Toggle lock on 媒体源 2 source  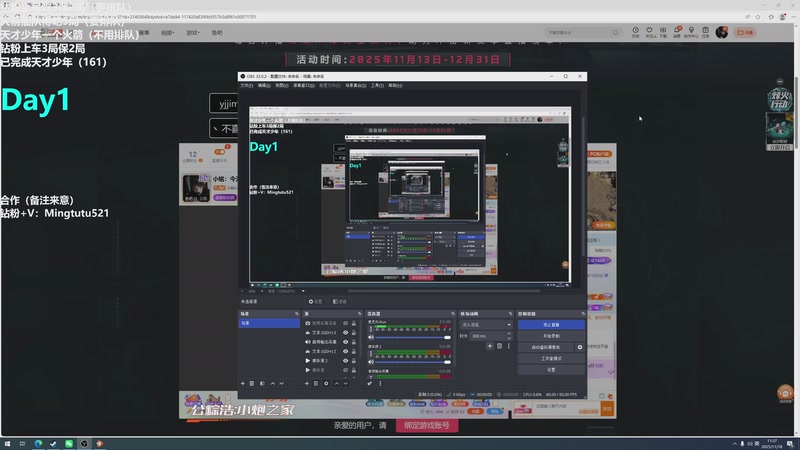[x=354, y=361]
